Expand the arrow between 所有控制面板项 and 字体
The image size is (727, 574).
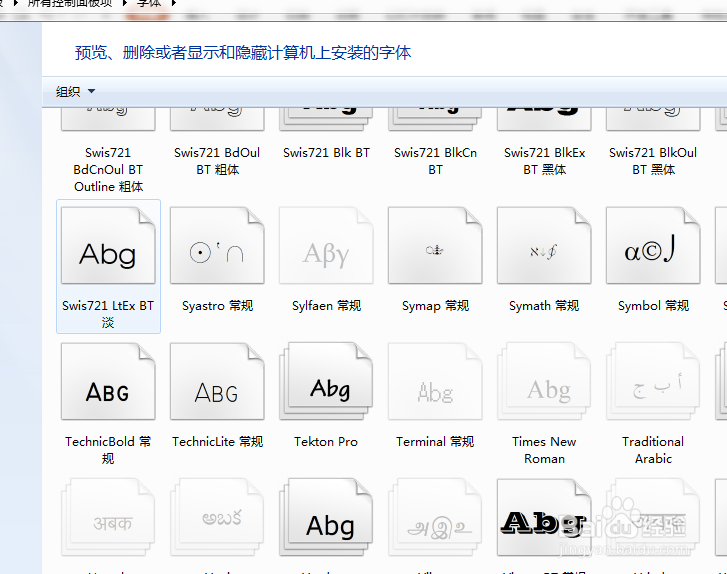coord(125,3)
